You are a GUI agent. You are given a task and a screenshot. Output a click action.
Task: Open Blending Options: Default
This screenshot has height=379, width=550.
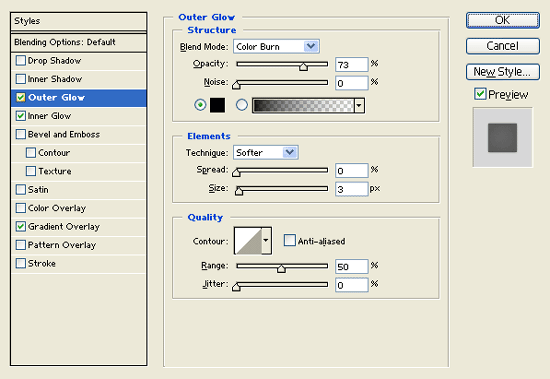coord(79,42)
